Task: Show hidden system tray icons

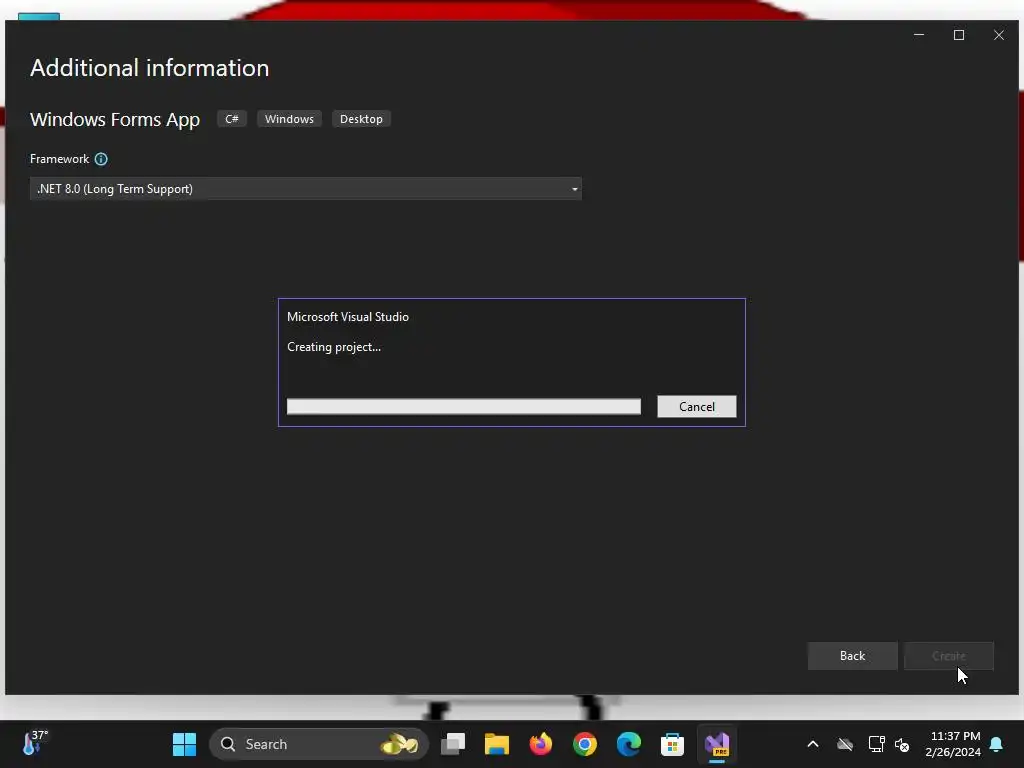Action: (813, 744)
